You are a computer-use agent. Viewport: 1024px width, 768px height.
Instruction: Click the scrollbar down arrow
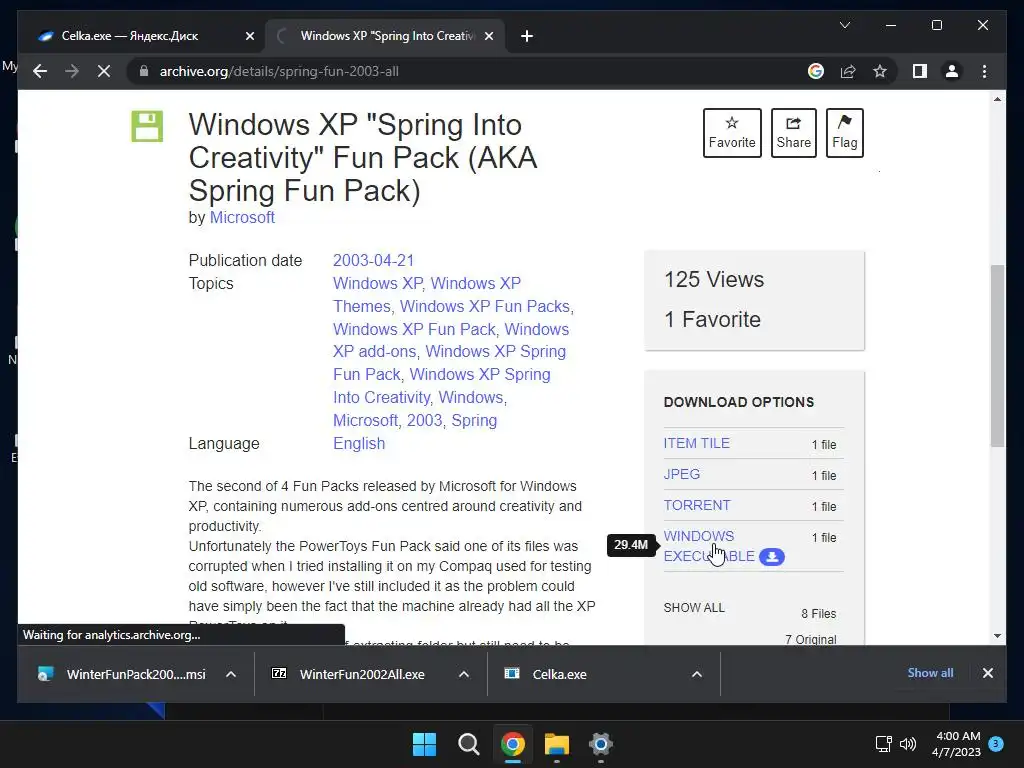click(x=997, y=635)
